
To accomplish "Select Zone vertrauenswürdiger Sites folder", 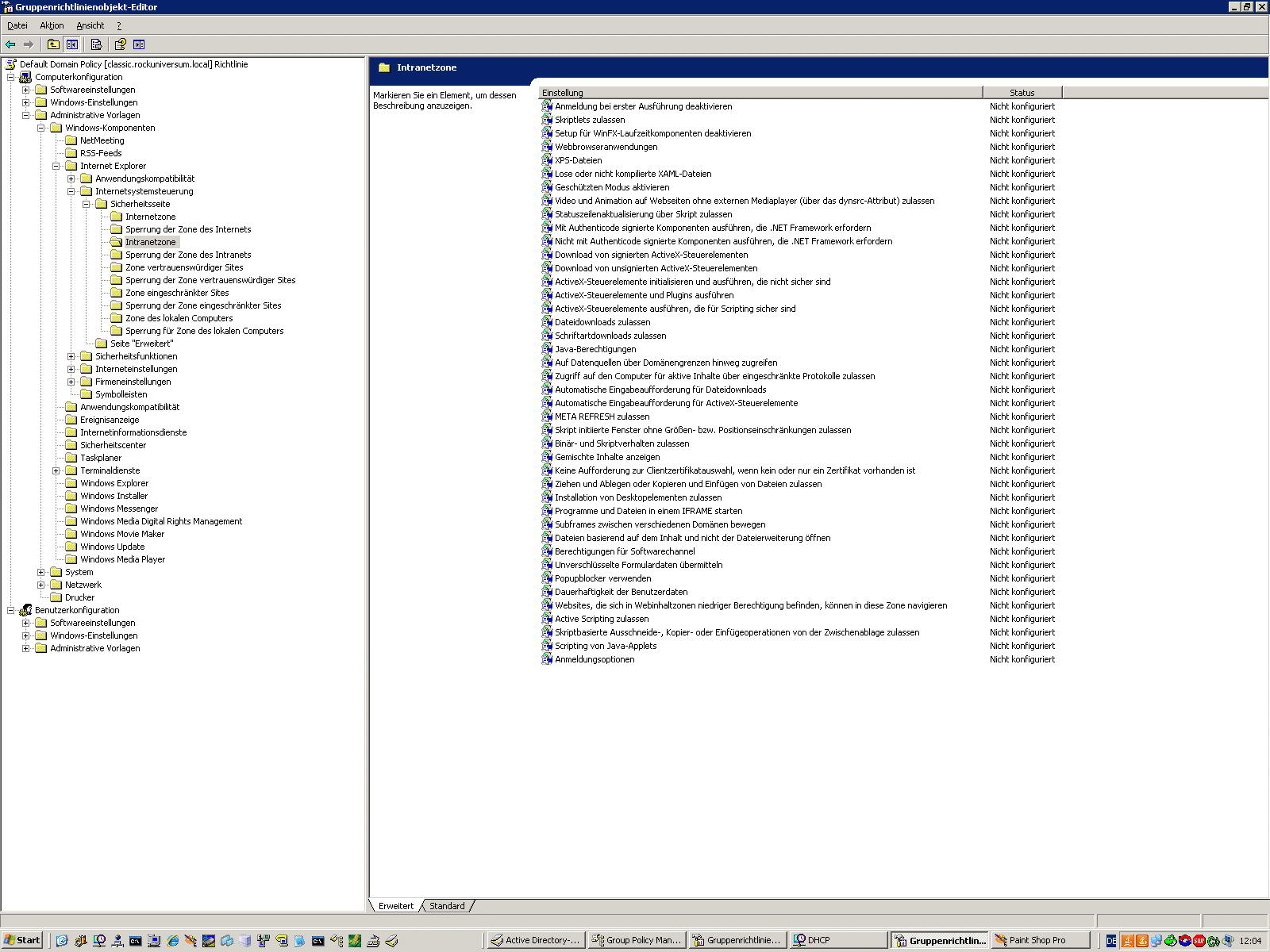I will [x=184, y=267].
